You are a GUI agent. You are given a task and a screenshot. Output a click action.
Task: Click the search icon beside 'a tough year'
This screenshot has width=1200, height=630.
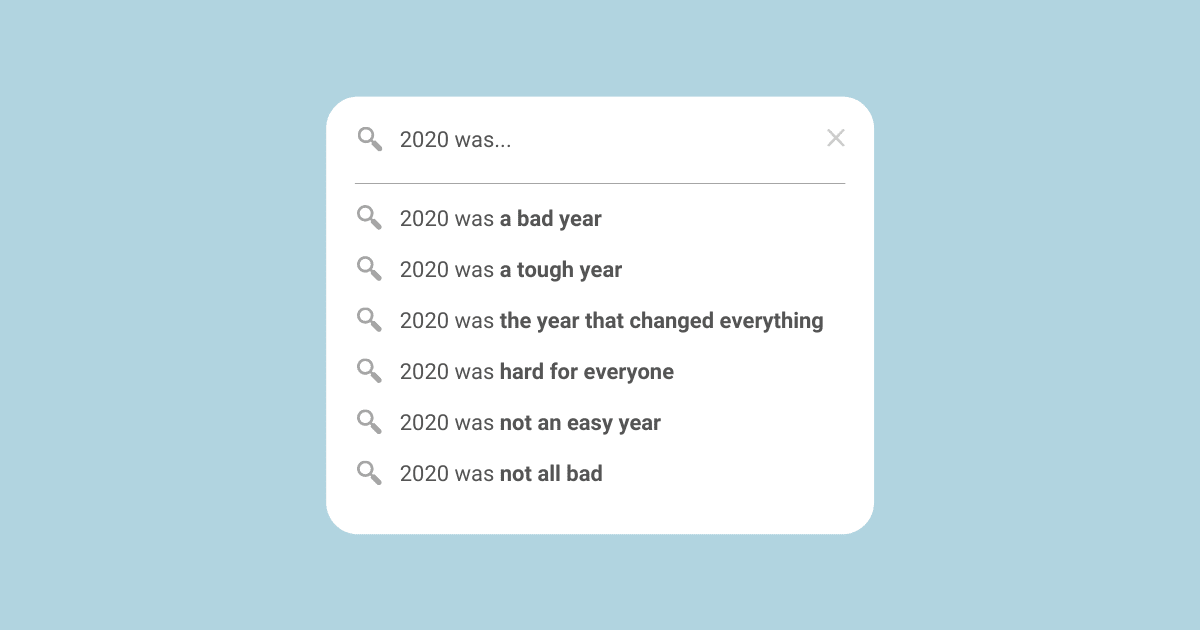coord(370,269)
